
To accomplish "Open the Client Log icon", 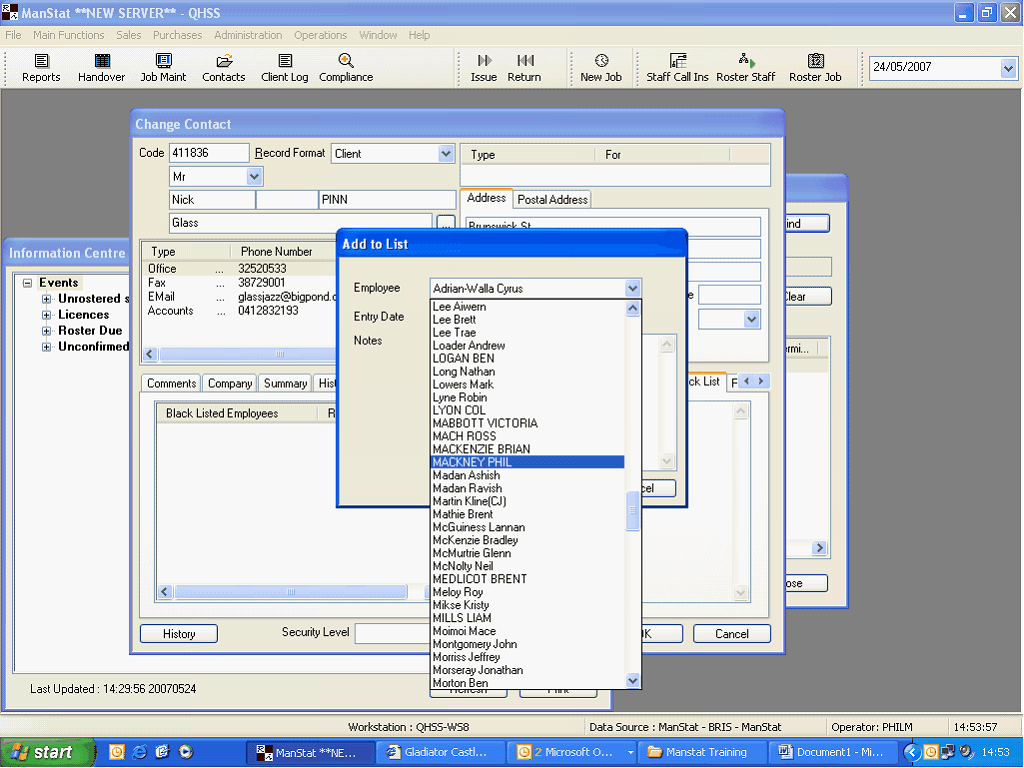I will coord(285,68).
